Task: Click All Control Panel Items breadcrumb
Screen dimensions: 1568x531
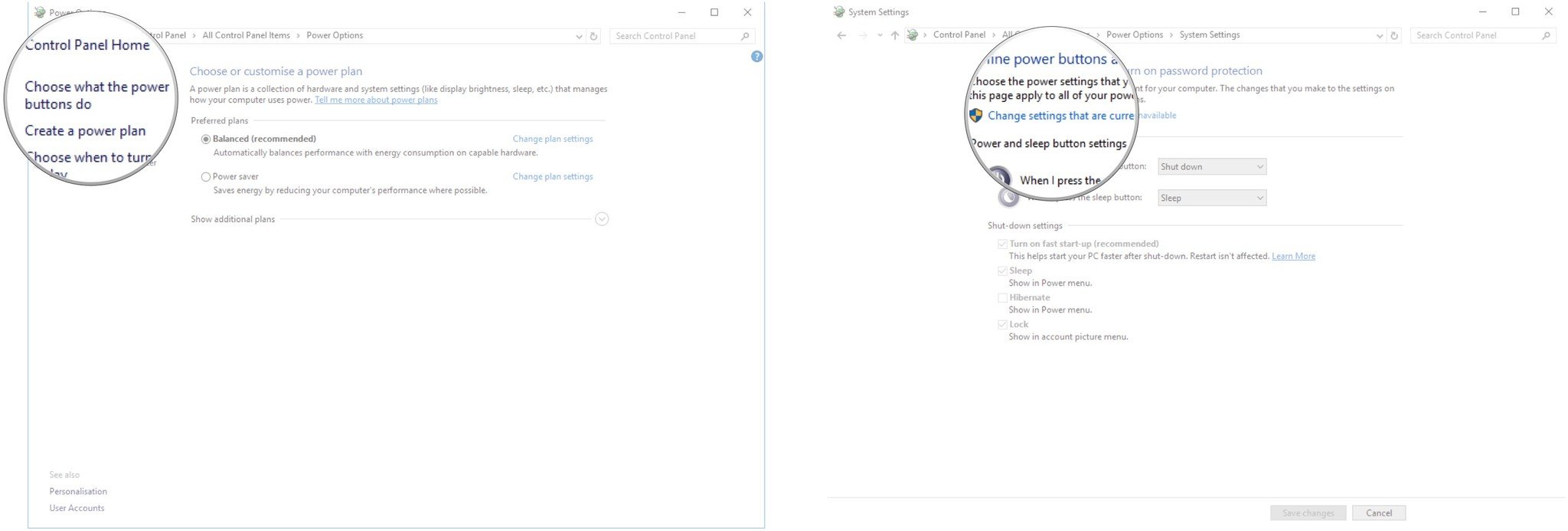Action: click(246, 36)
